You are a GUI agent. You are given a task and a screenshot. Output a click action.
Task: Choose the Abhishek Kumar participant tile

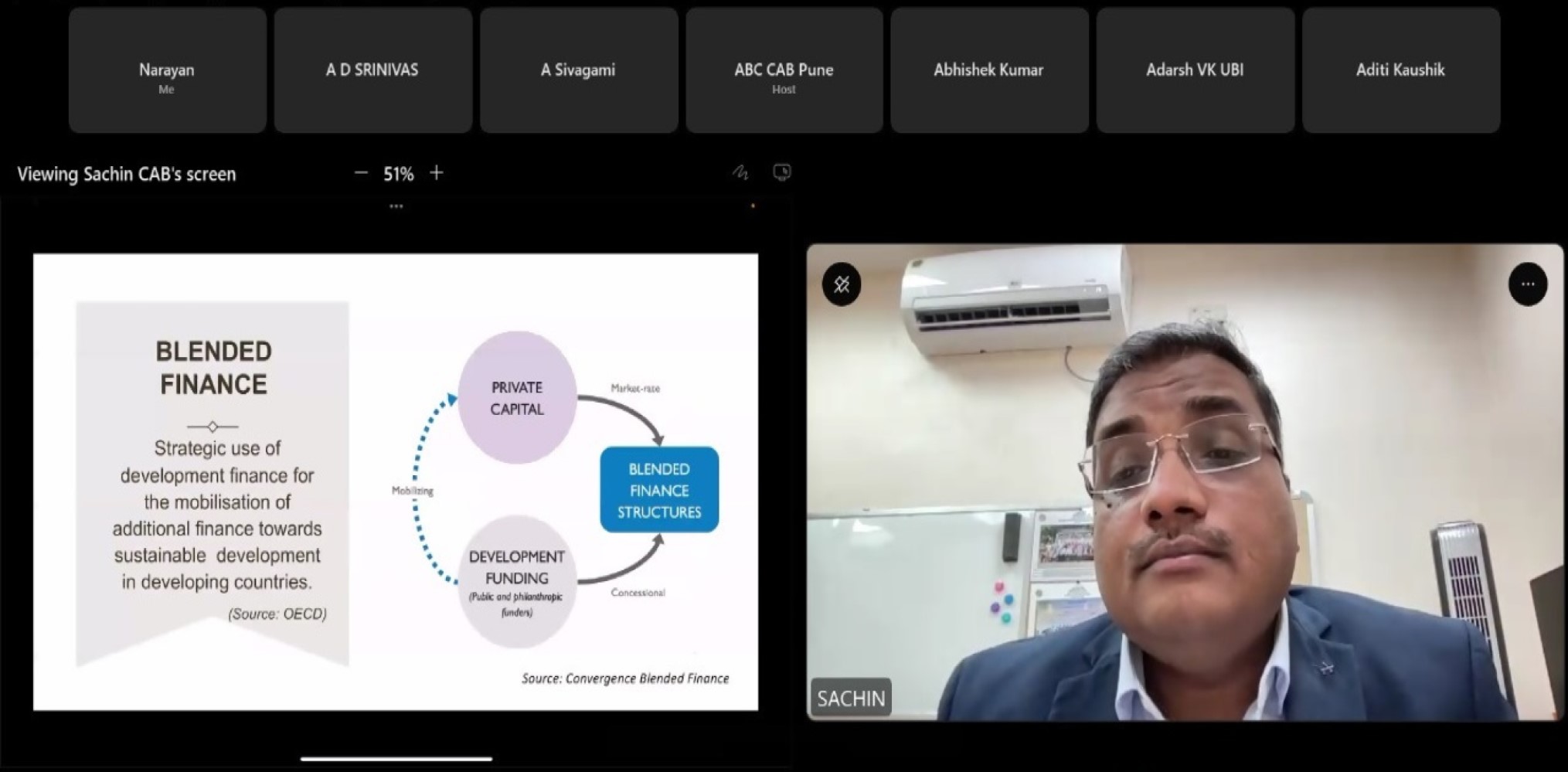coord(989,70)
